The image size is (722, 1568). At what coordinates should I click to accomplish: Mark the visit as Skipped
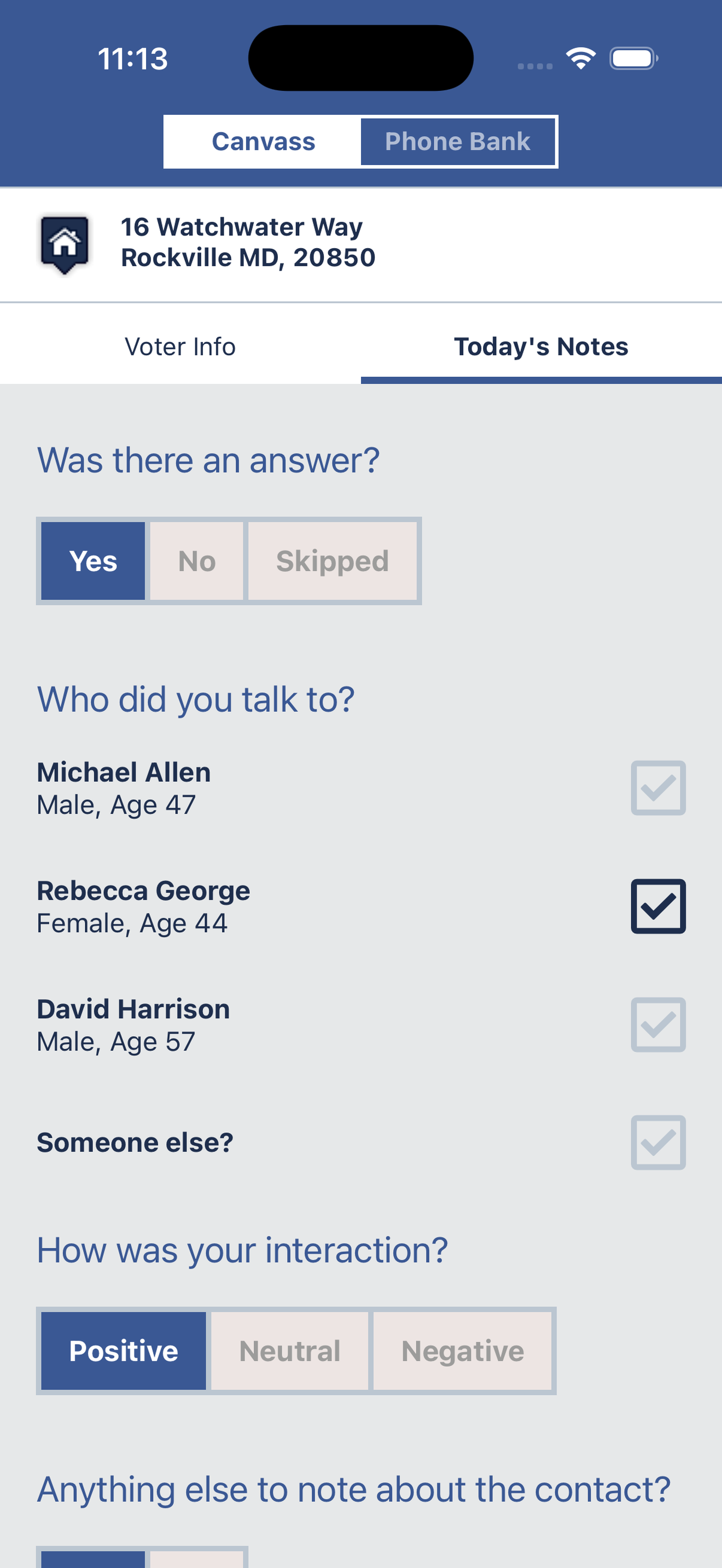[333, 560]
